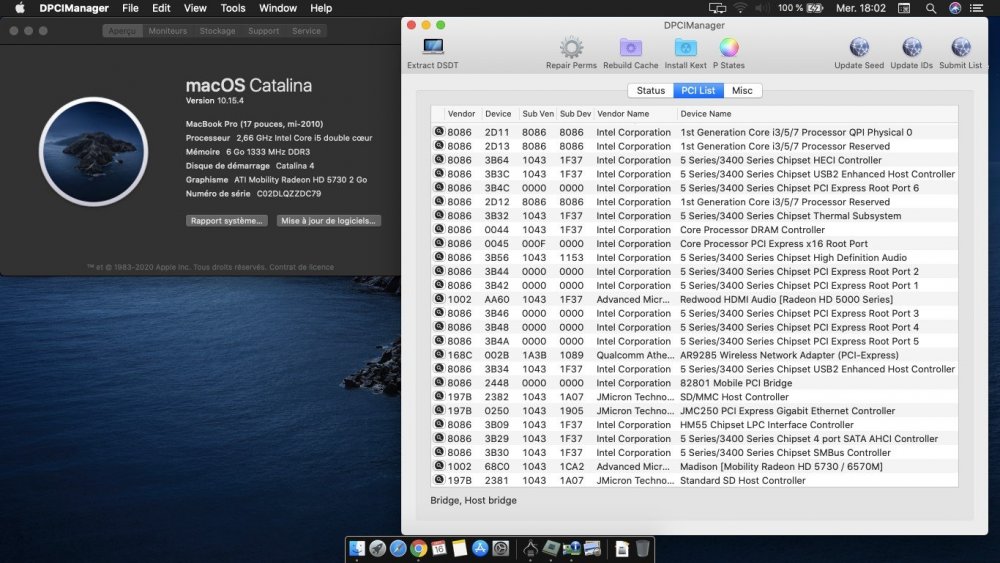
Task: Open Finder from the dock
Action: tap(357, 548)
